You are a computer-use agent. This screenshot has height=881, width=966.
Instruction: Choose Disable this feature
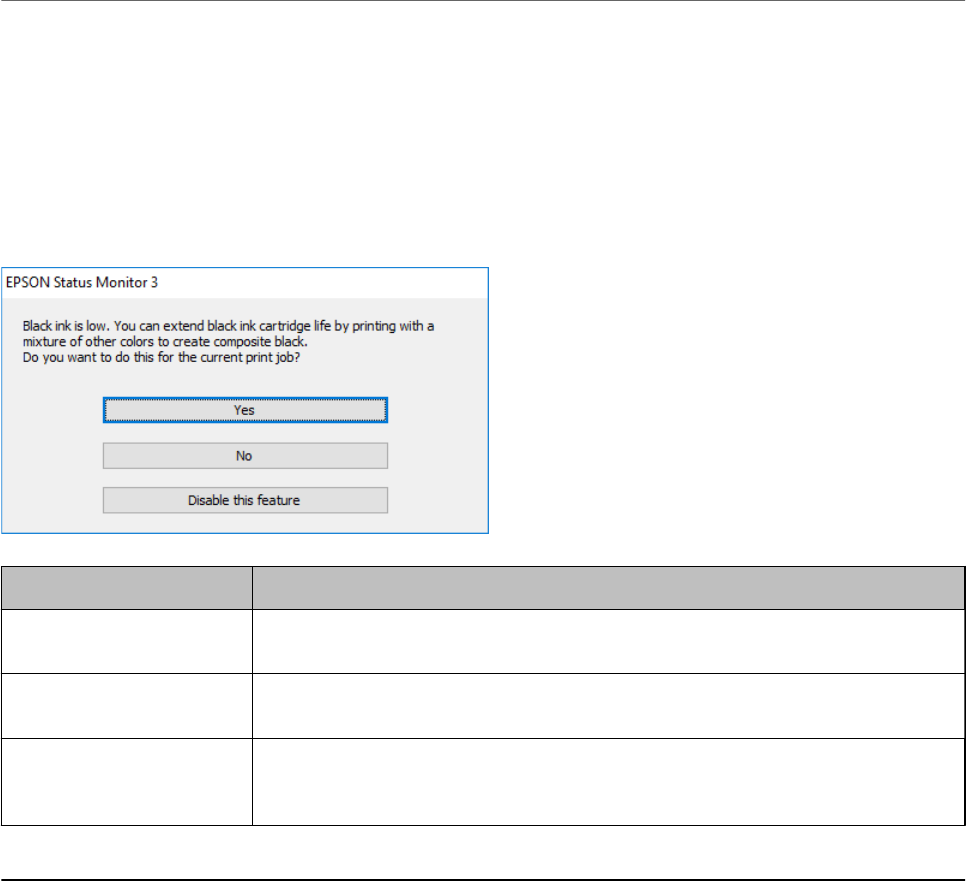tap(245, 500)
